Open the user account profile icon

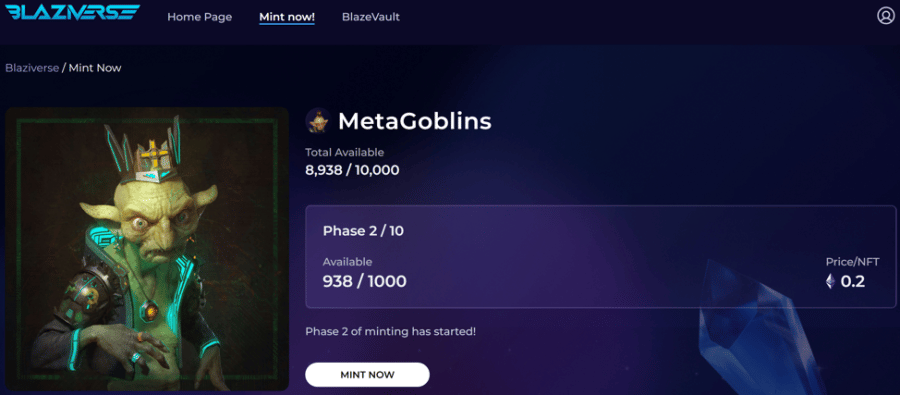(x=886, y=16)
